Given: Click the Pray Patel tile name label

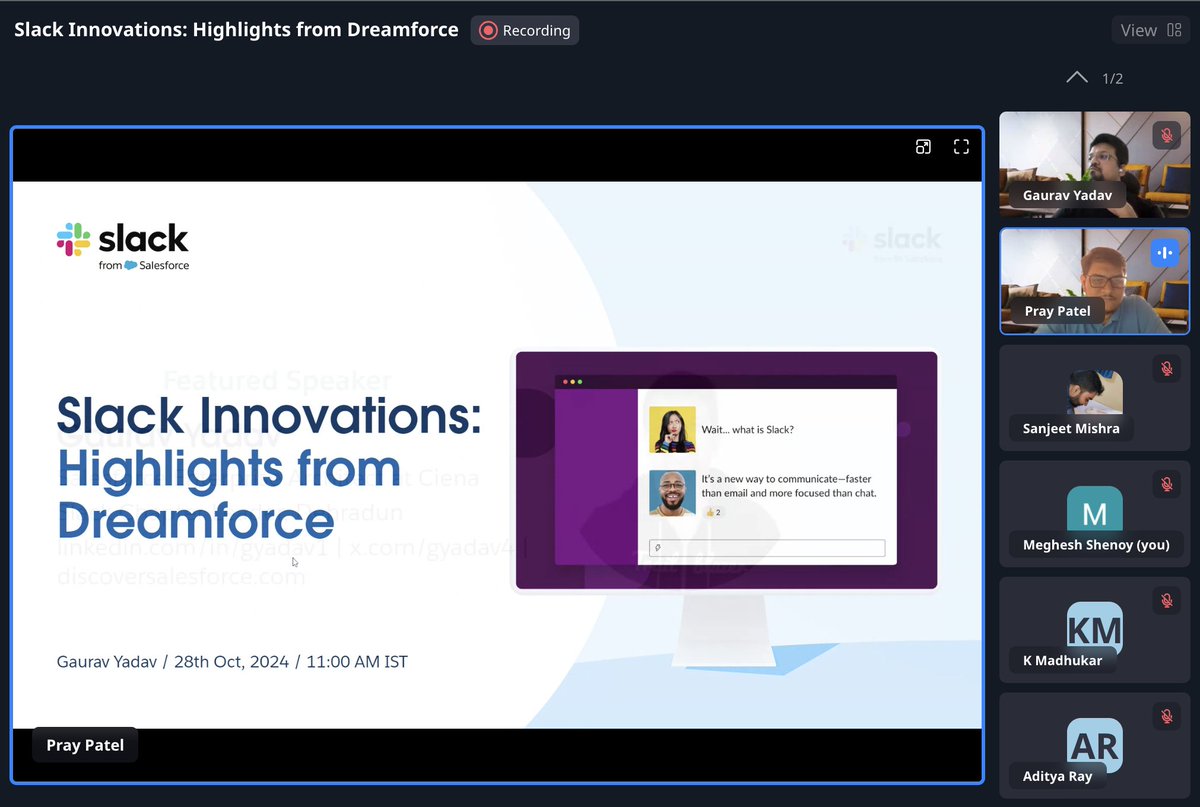Looking at the screenshot, I should [x=1058, y=311].
